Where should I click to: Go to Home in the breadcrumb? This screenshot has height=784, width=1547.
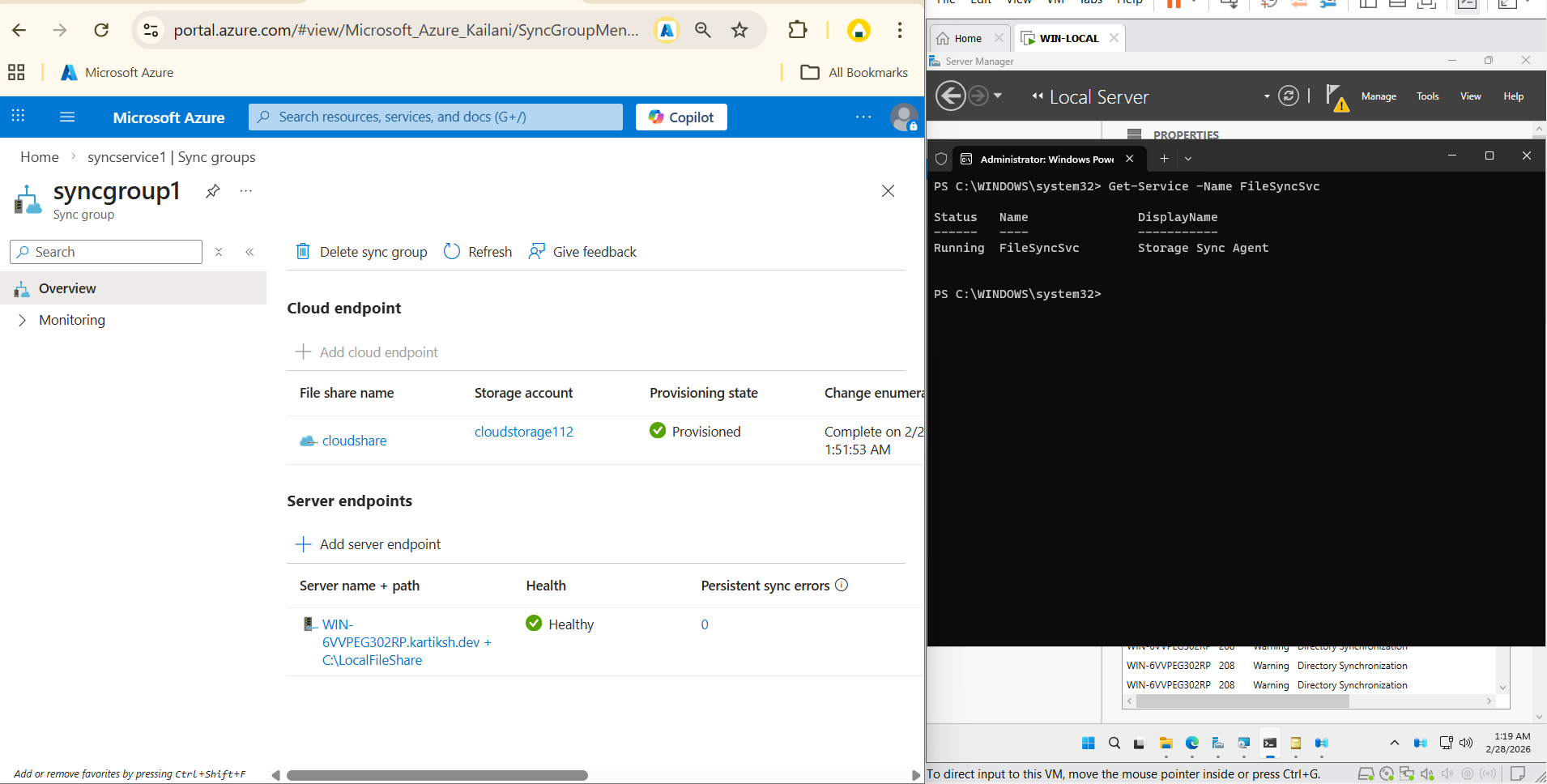40,157
